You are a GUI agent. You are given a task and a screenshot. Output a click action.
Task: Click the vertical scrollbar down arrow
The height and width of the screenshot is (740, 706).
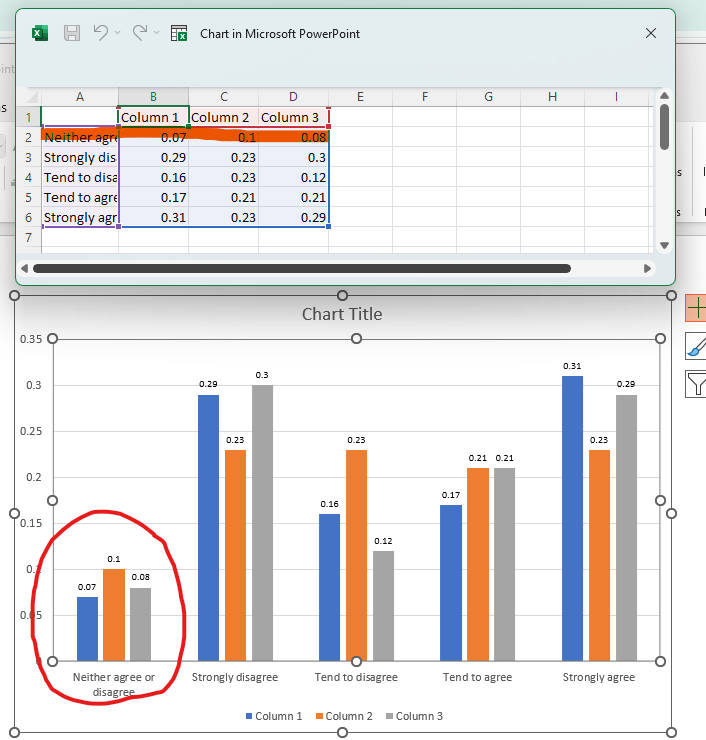[664, 245]
